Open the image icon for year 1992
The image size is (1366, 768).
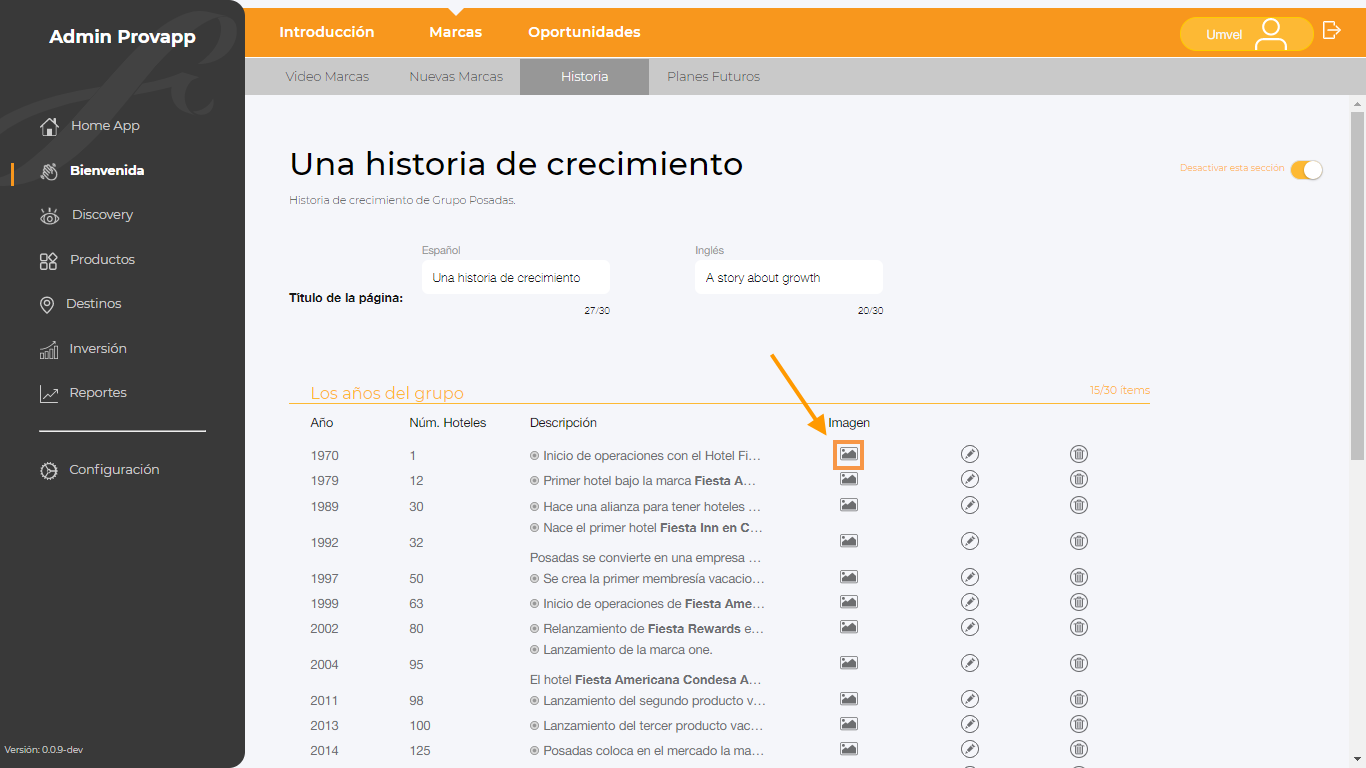click(849, 541)
